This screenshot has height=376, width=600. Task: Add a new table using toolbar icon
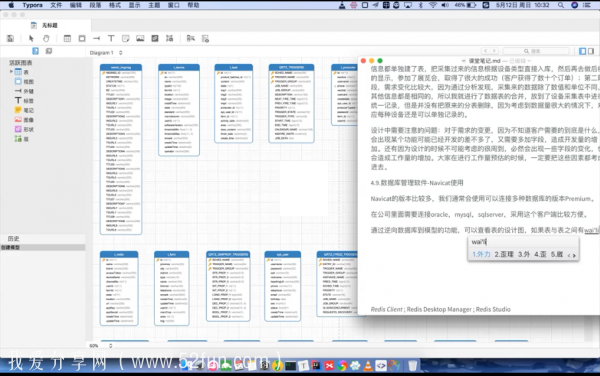[67, 38]
